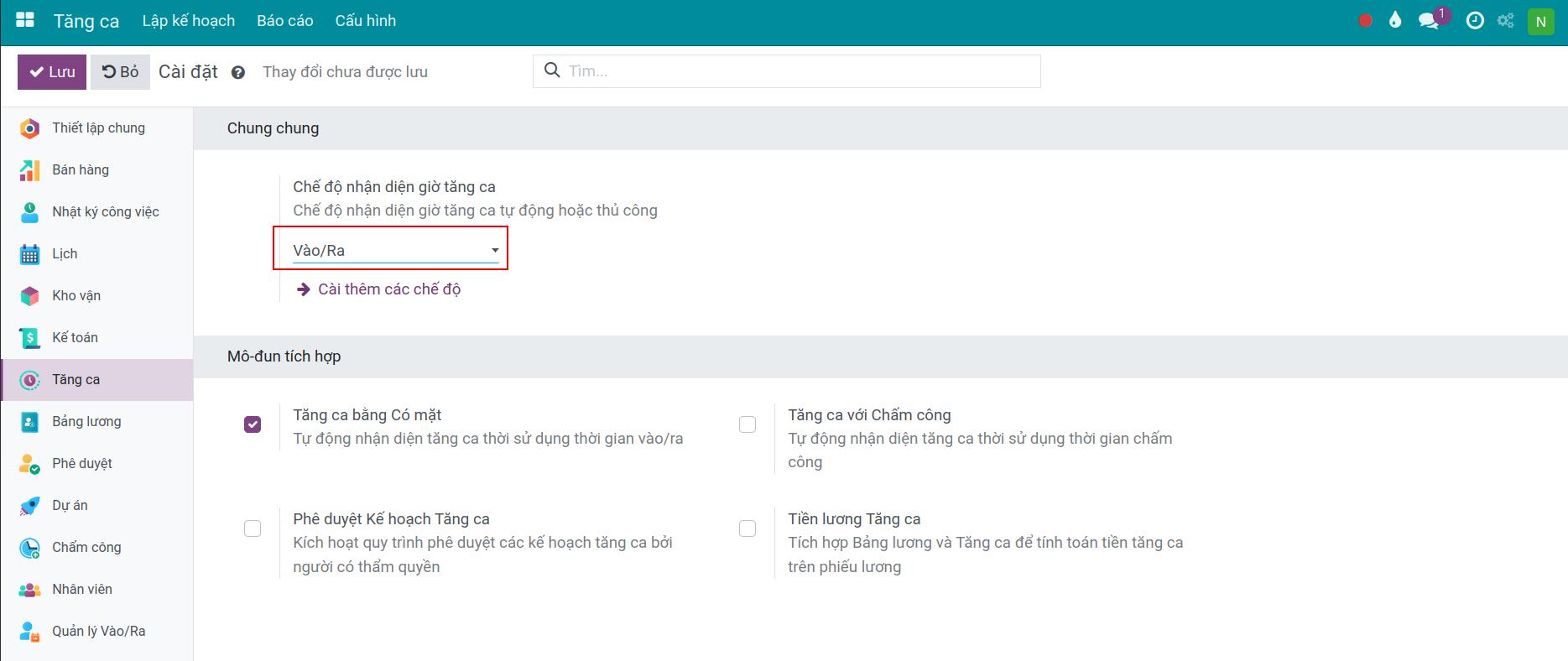Open the Cấu hình menu
The height and width of the screenshot is (661, 1568).
(366, 21)
